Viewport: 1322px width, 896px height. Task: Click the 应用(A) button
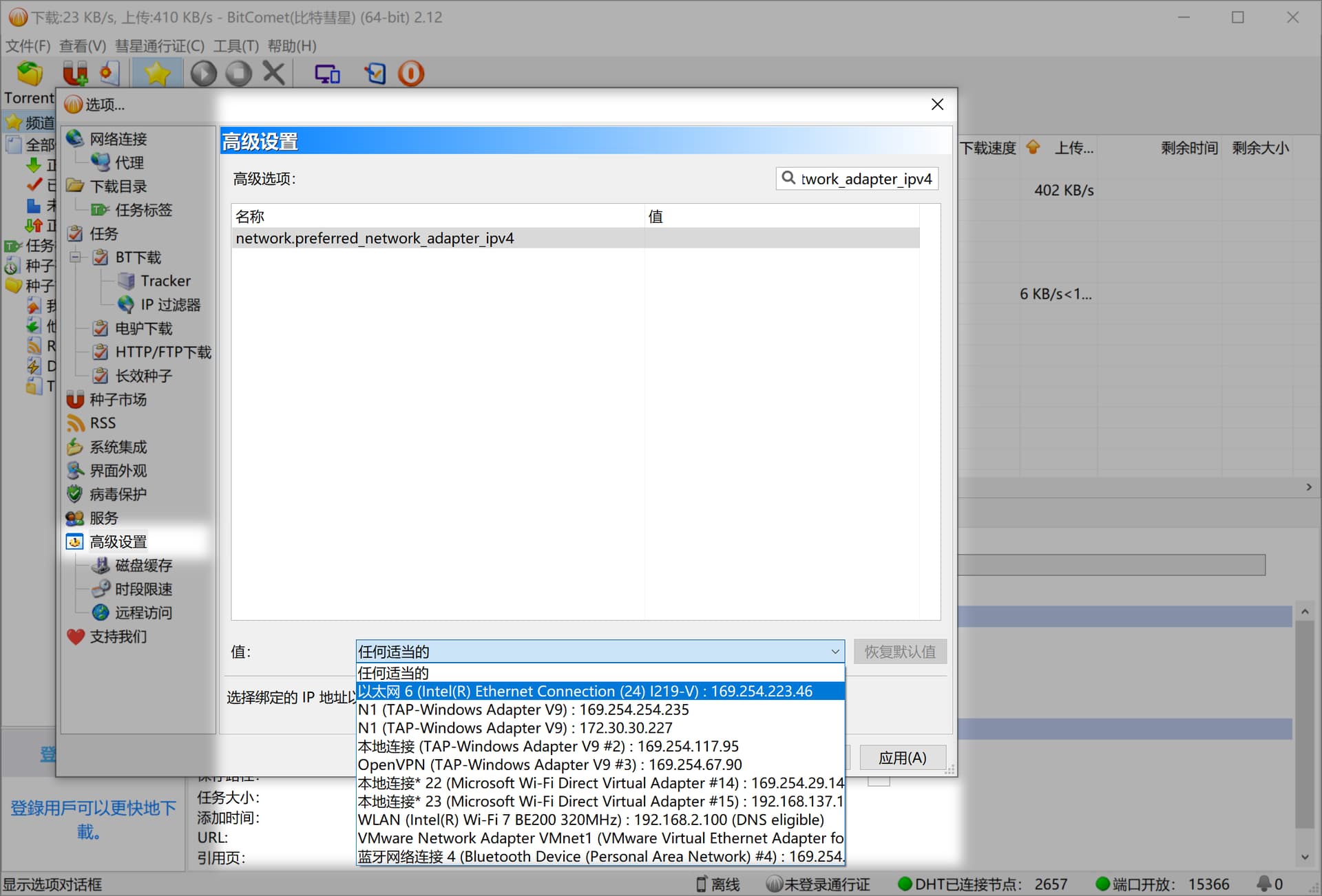point(902,758)
